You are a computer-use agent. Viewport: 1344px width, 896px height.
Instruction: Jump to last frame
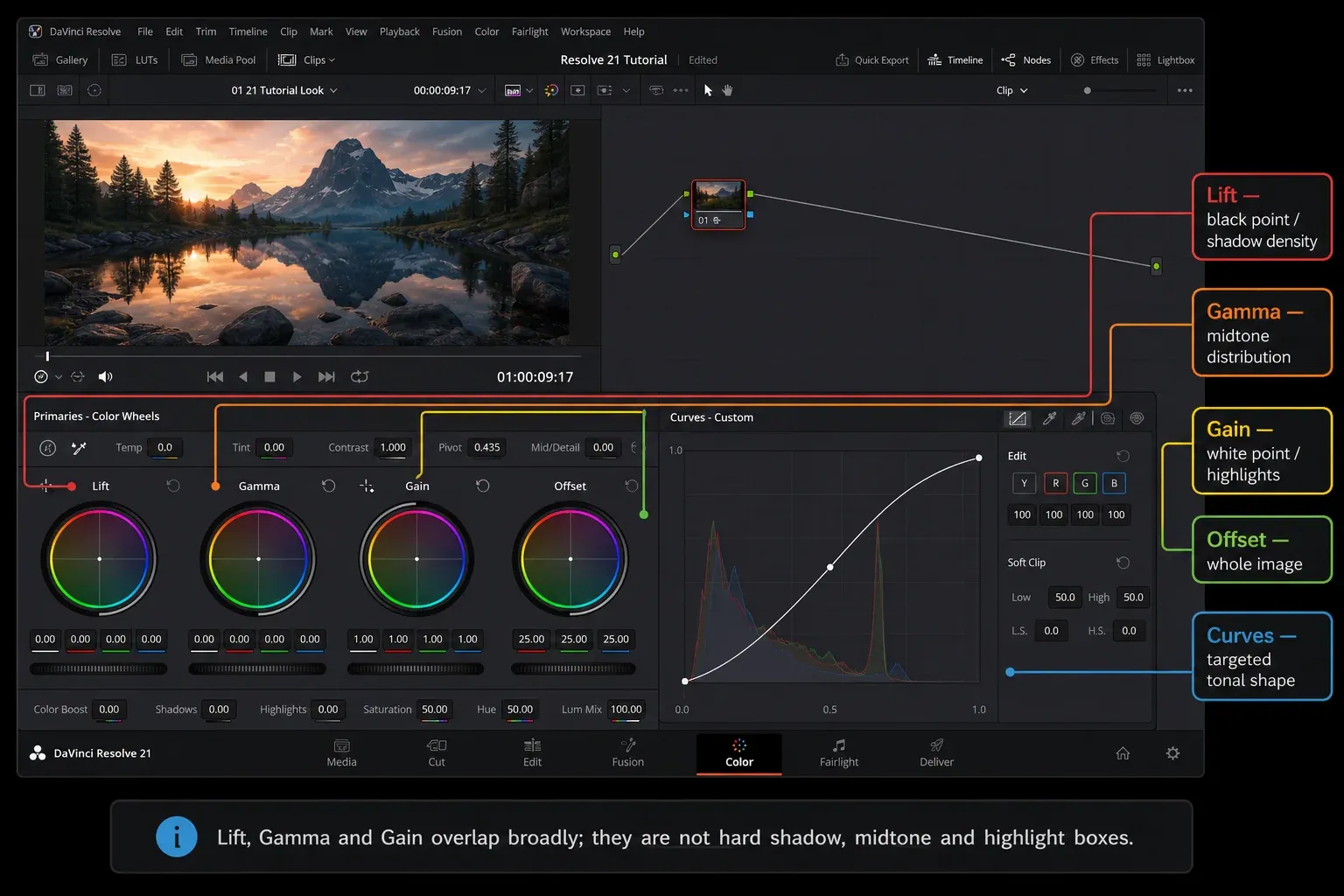tap(326, 376)
